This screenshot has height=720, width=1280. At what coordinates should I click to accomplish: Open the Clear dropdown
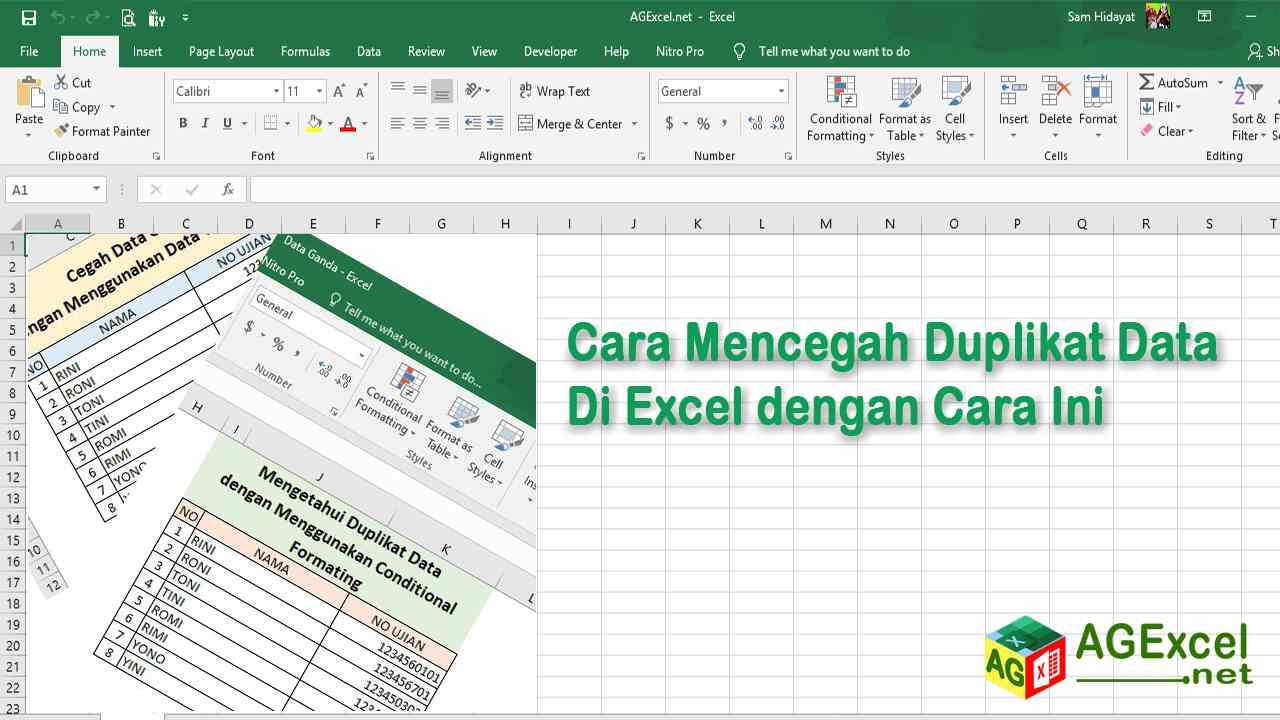1166,131
